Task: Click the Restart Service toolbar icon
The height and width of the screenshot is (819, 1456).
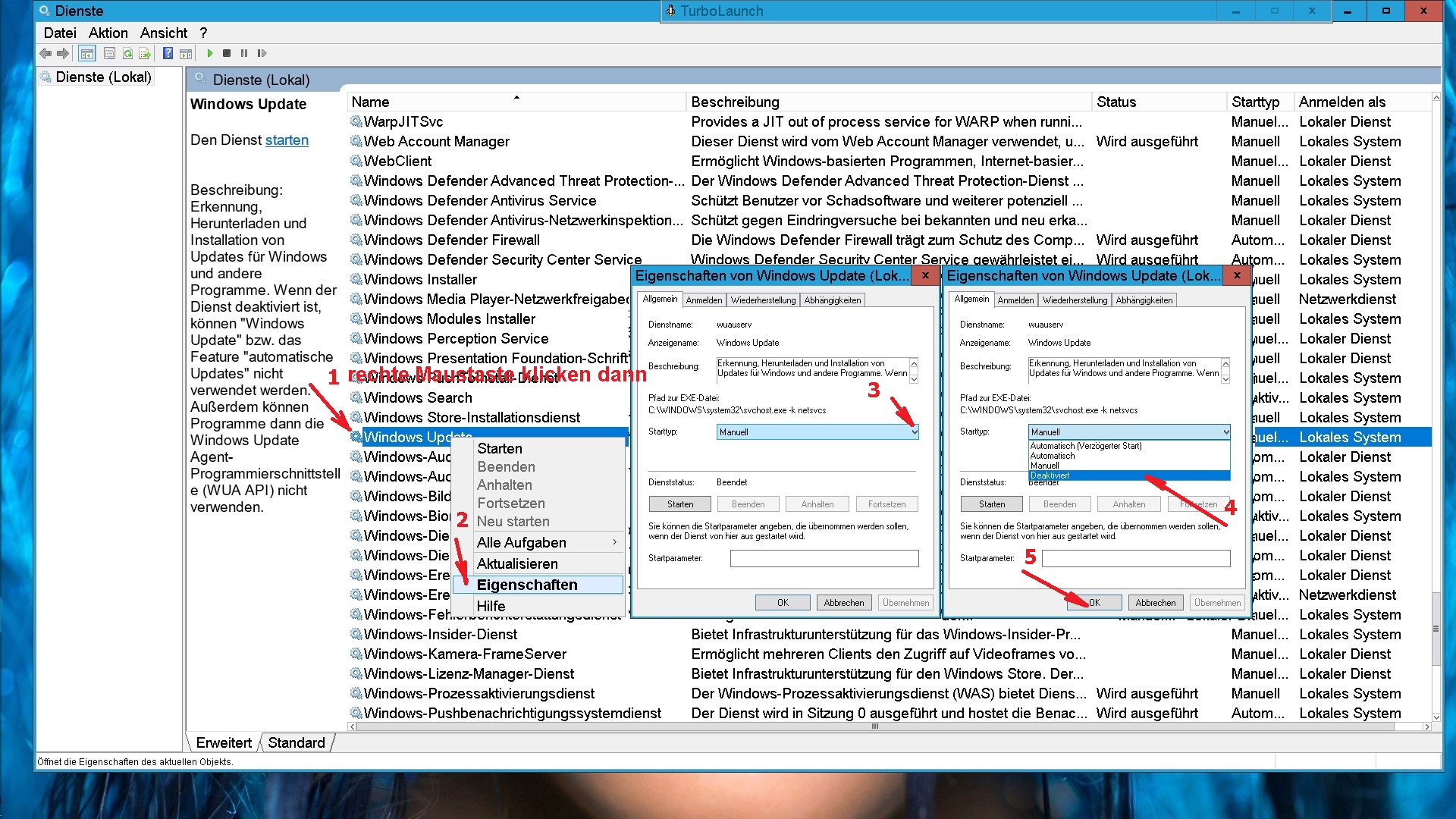Action: click(262, 53)
